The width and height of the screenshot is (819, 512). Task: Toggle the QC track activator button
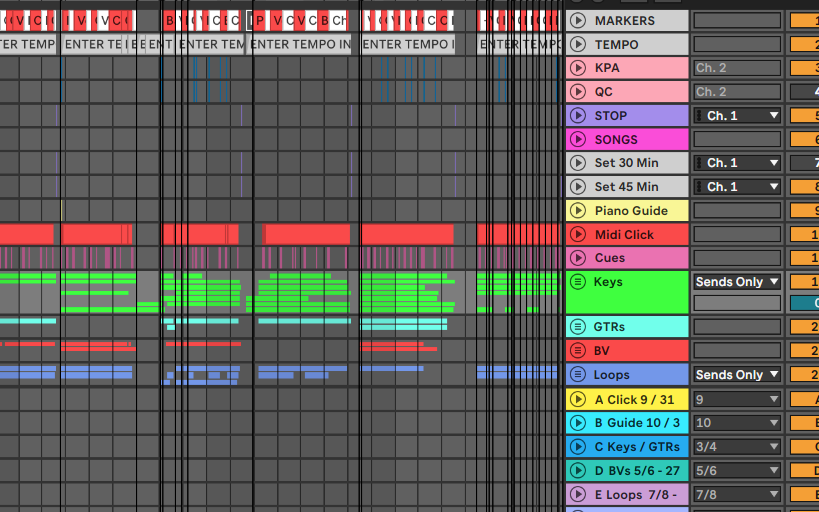coord(804,91)
